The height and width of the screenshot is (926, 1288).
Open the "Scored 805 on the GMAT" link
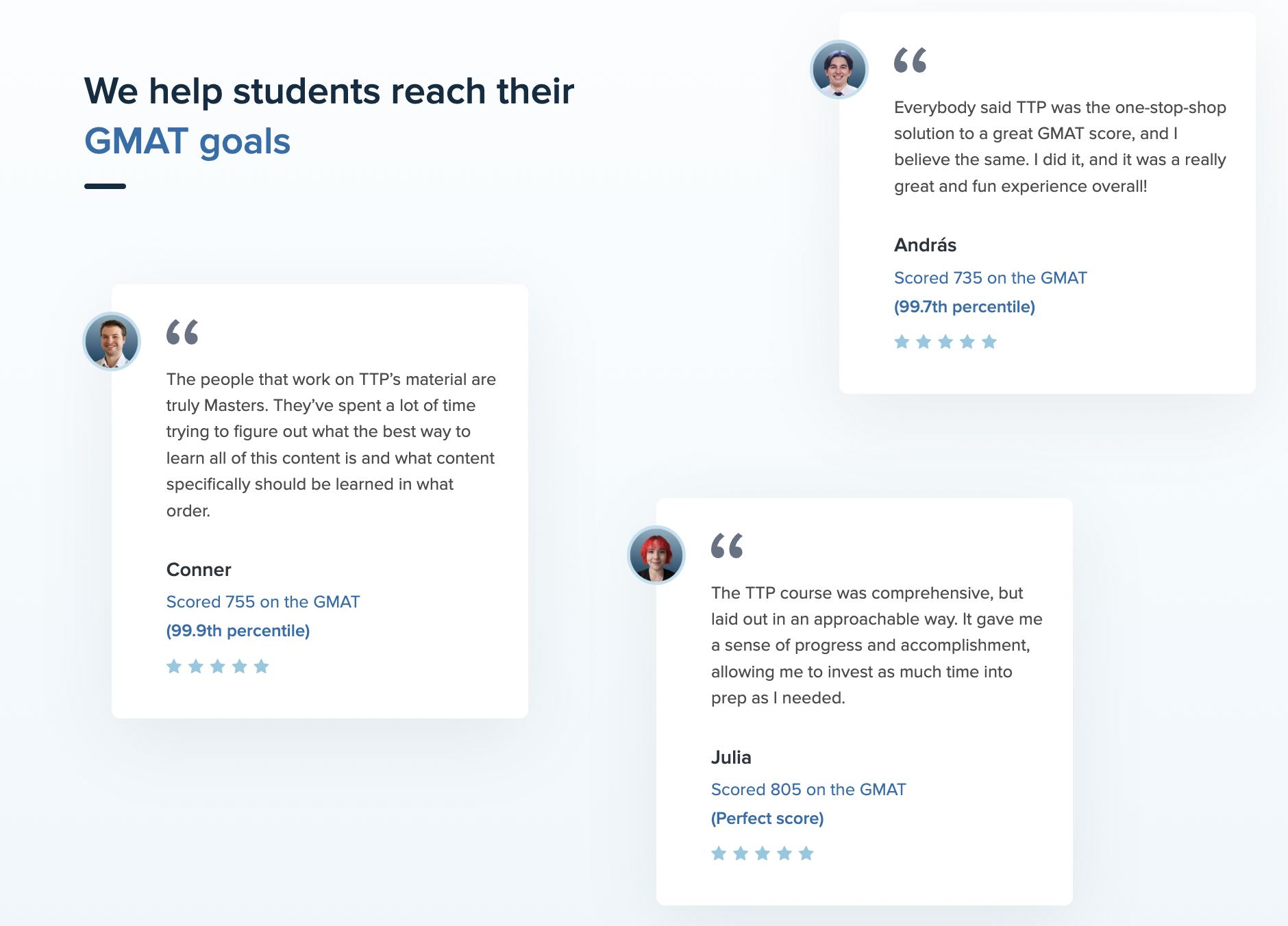[808, 790]
